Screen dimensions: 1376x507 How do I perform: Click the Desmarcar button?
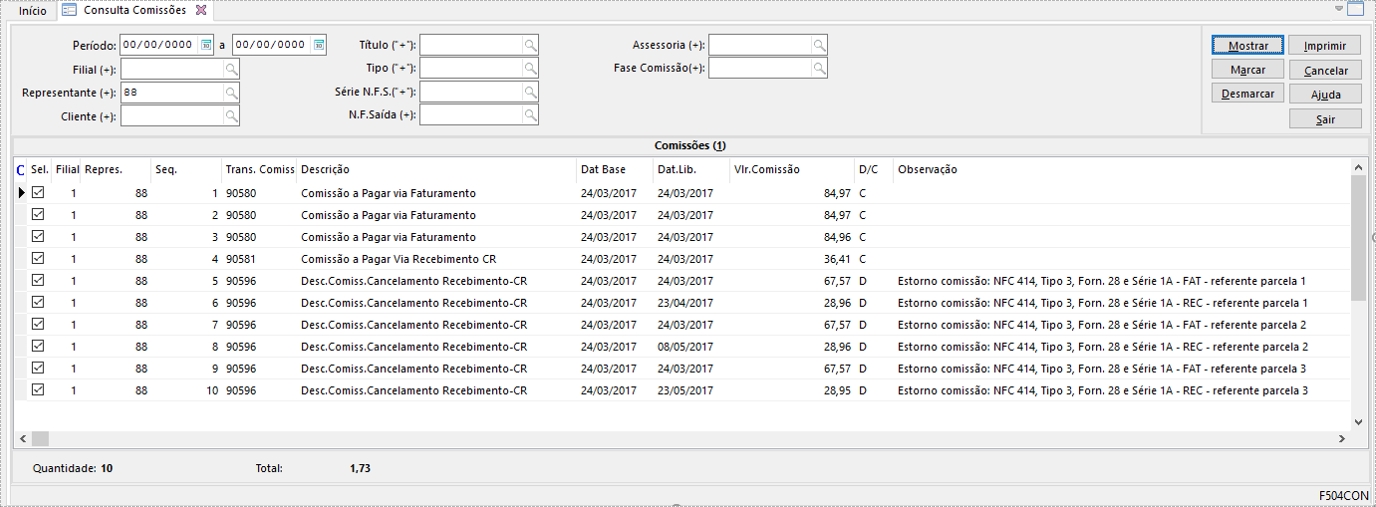pyautogui.click(x=1248, y=94)
